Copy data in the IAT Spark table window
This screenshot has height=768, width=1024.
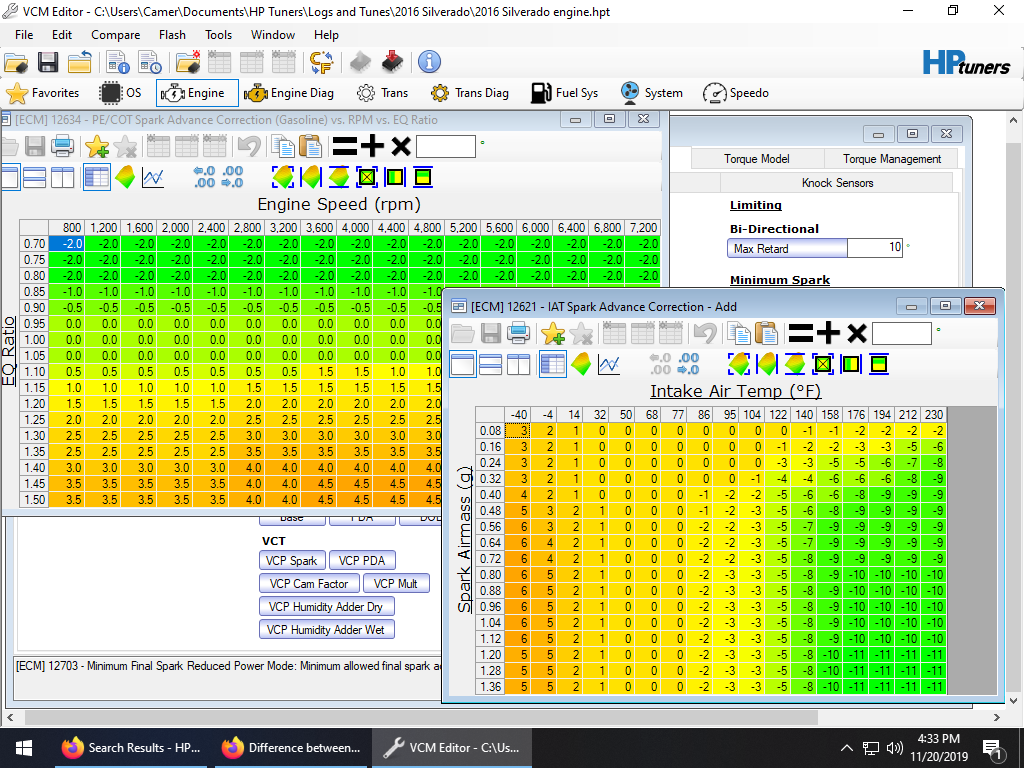(740, 334)
